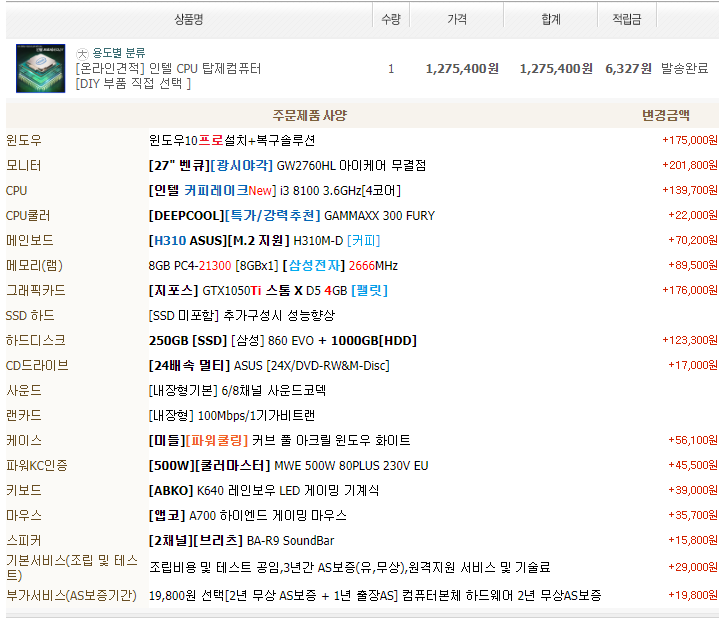Click the +176,000원 graphics card price
723x621 pixels.
(690, 290)
